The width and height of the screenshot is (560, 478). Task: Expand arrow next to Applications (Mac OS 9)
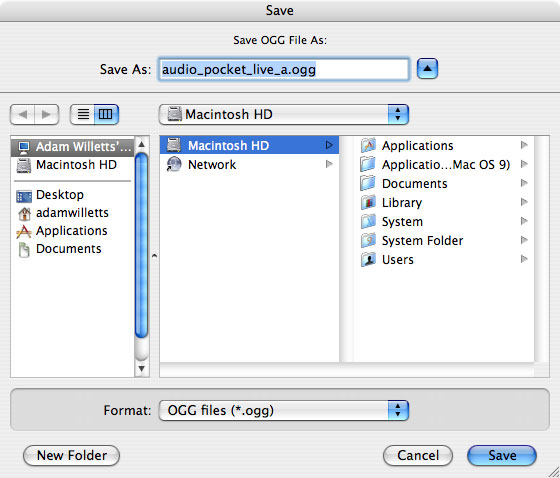(524, 164)
